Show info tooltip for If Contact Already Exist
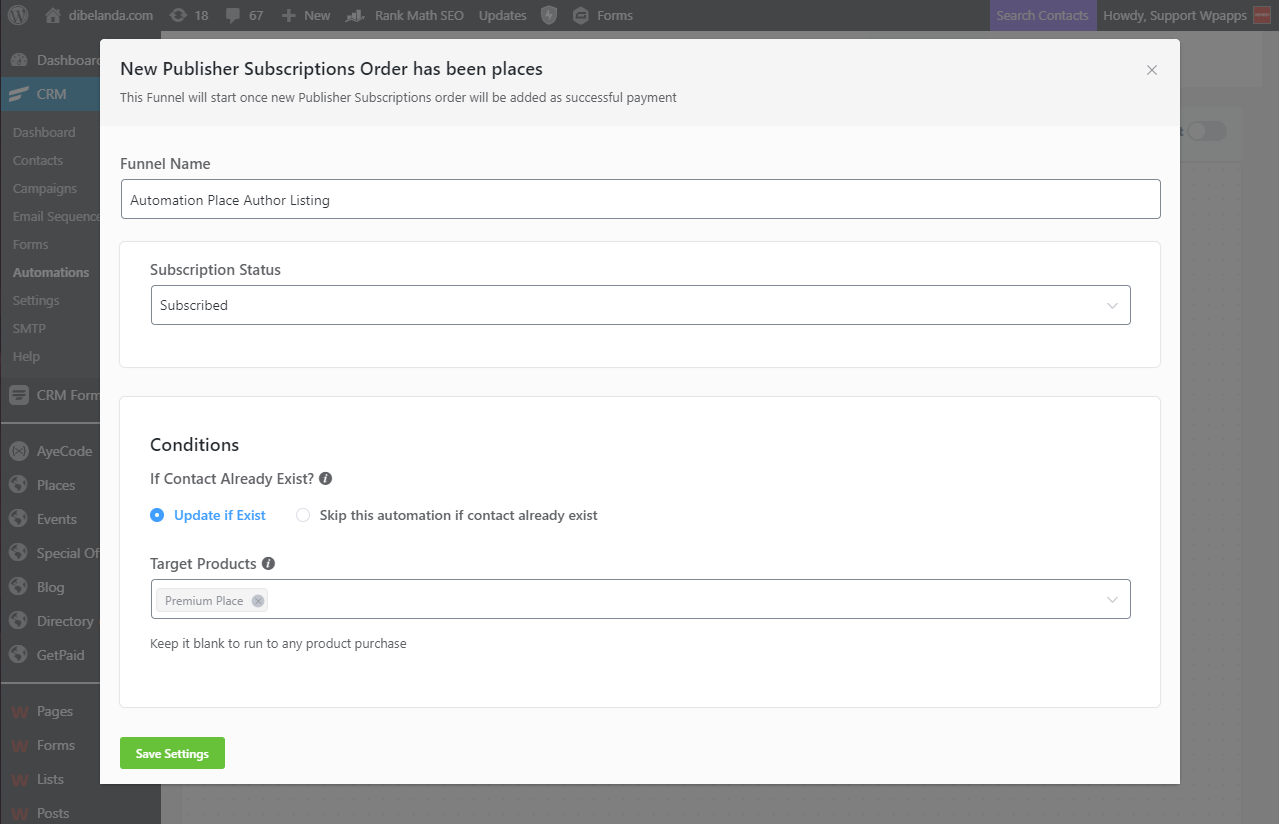This screenshot has height=824, width=1279. [326, 479]
